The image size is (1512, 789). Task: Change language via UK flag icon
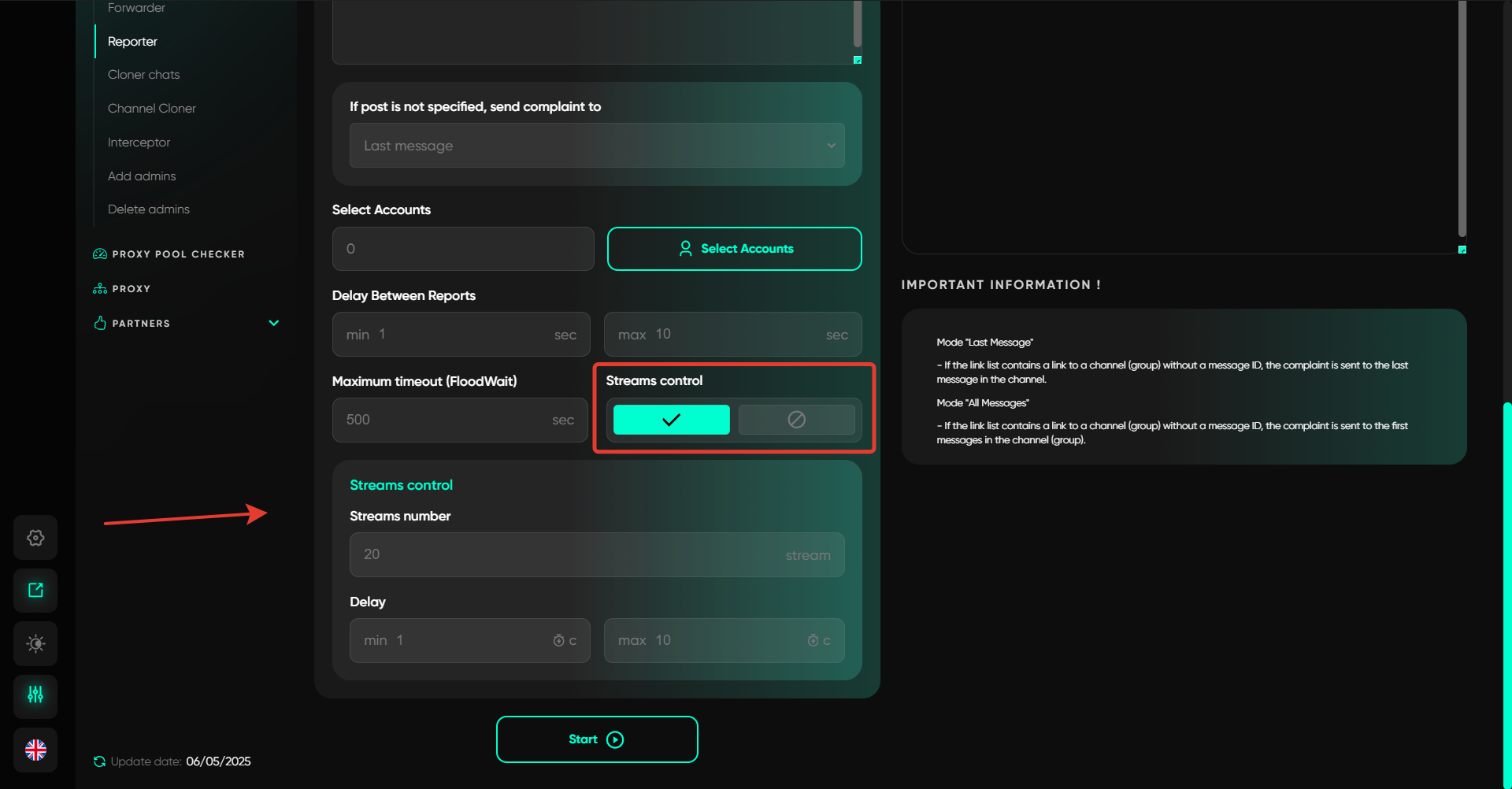[35, 750]
